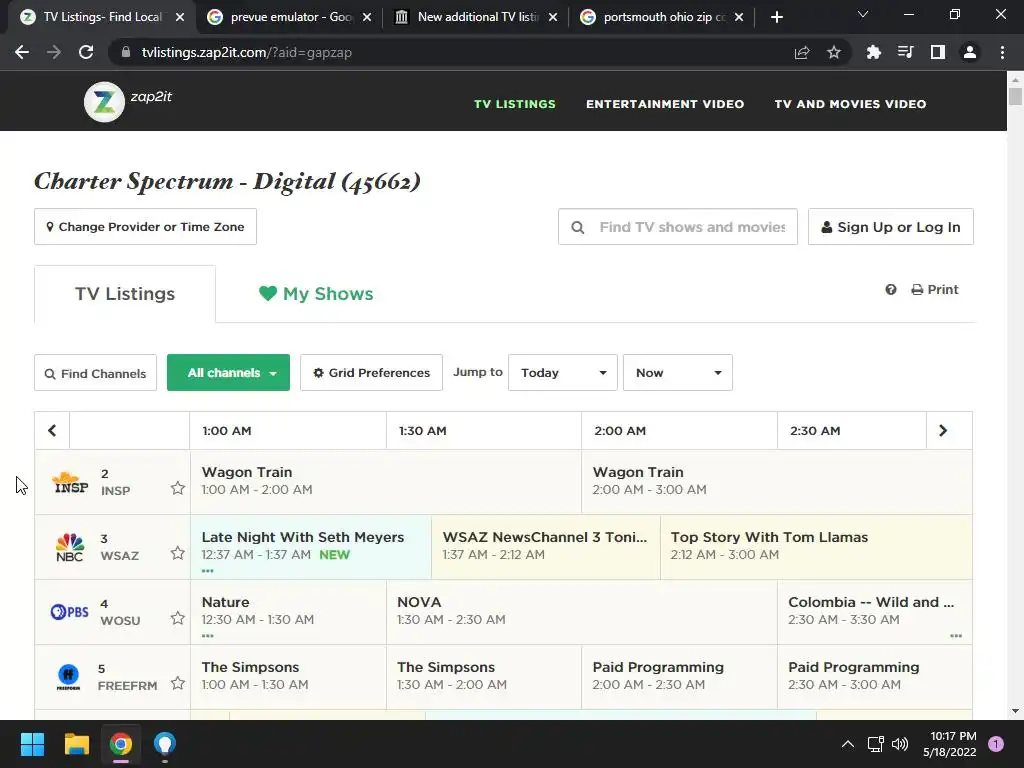The image size is (1024, 768).
Task: Open volume control in system tray
Action: [900, 744]
